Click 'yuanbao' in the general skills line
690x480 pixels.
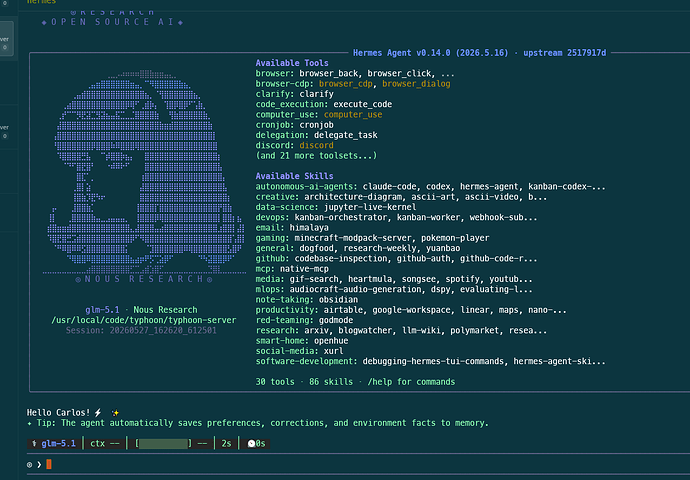443,248
